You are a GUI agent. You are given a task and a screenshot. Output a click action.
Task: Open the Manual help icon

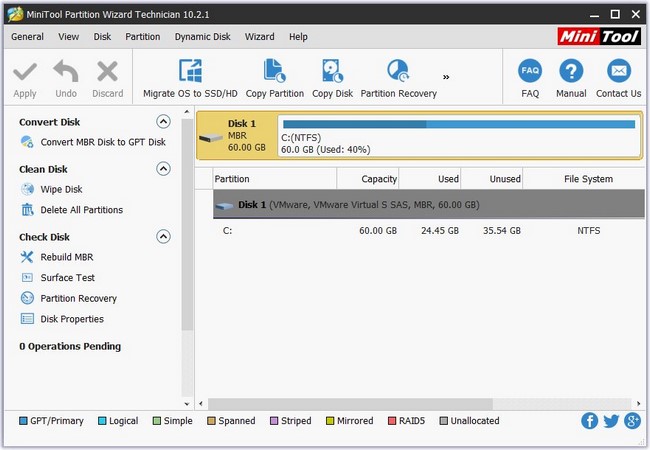(571, 71)
